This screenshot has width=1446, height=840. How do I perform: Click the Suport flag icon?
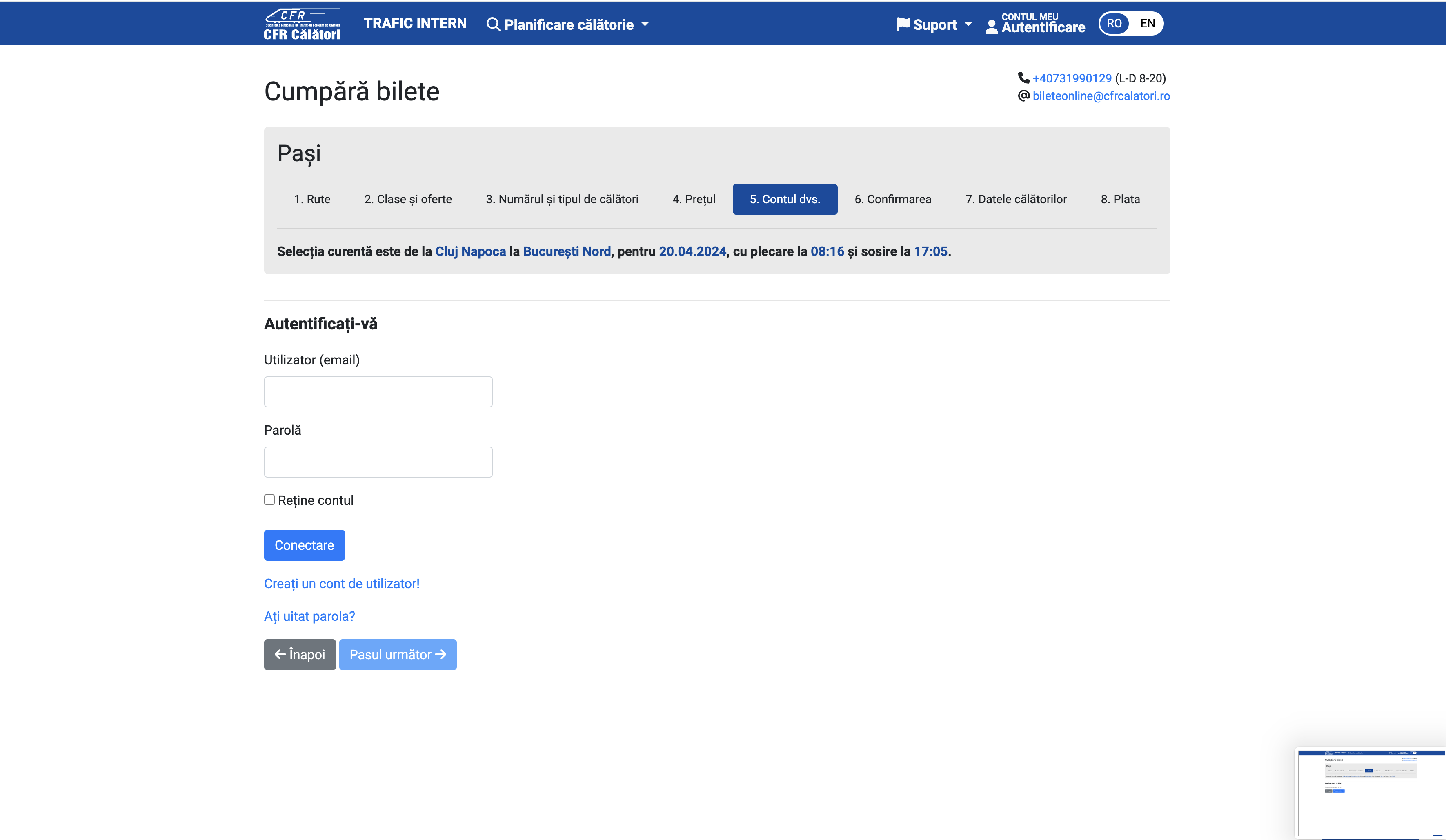[x=903, y=24]
